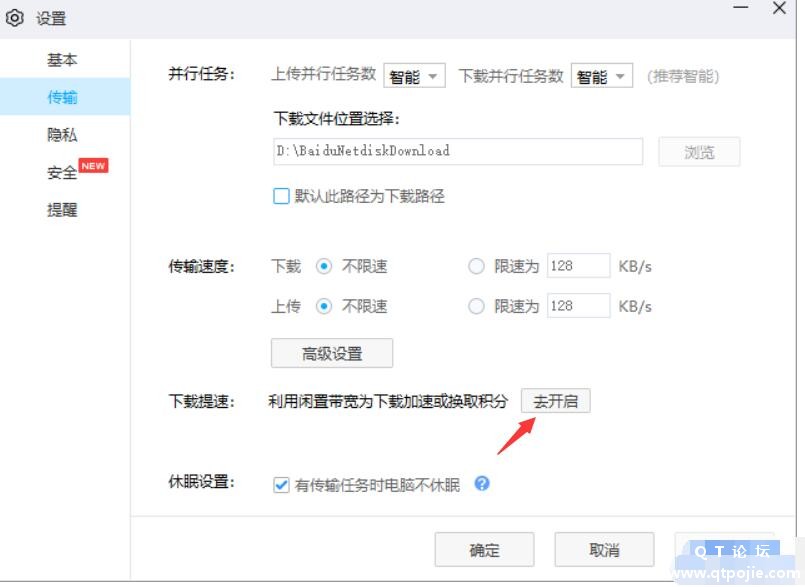Click the 去开启 button for 下载提速

point(555,401)
